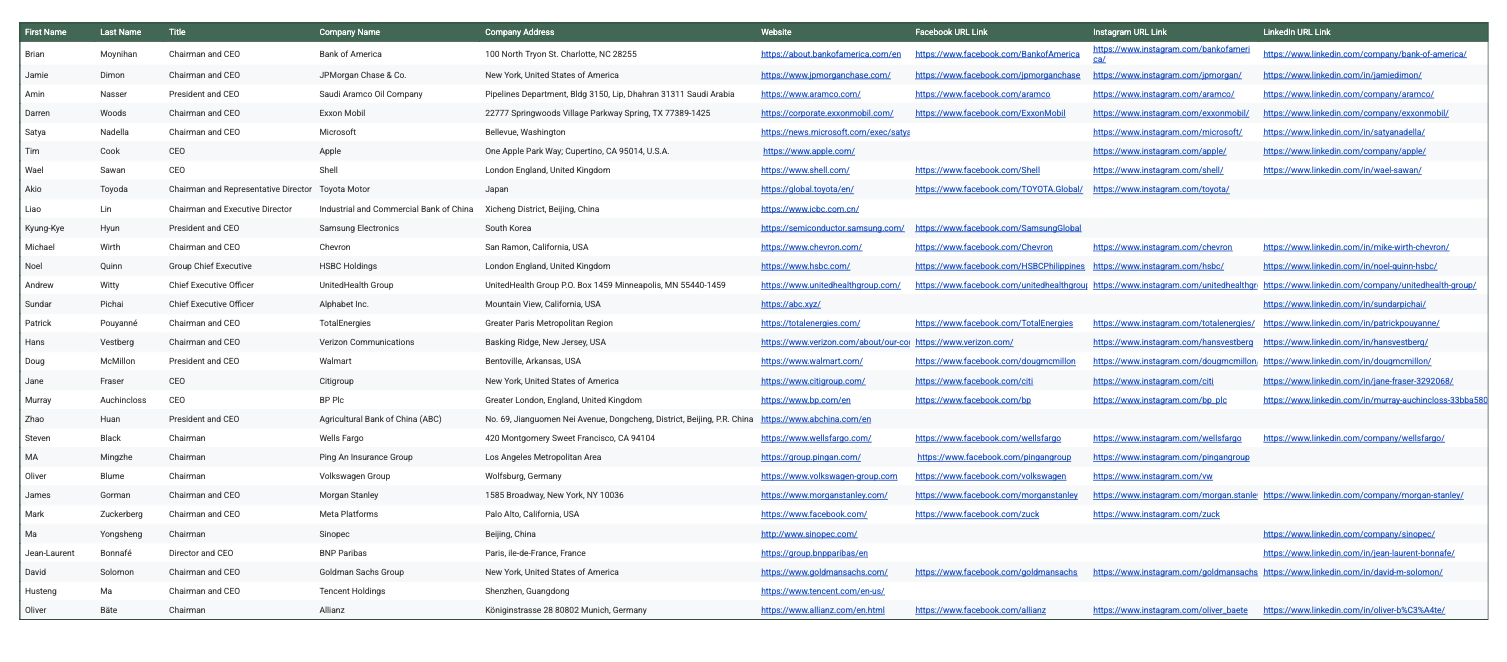Screen dimensions: 1507x662
Task: Click the morganstanley.com website link
Action: [824, 495]
